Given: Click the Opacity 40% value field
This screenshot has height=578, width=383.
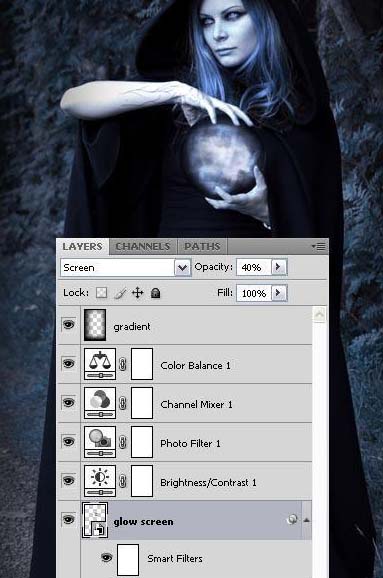Looking at the screenshot, I should tap(254, 267).
